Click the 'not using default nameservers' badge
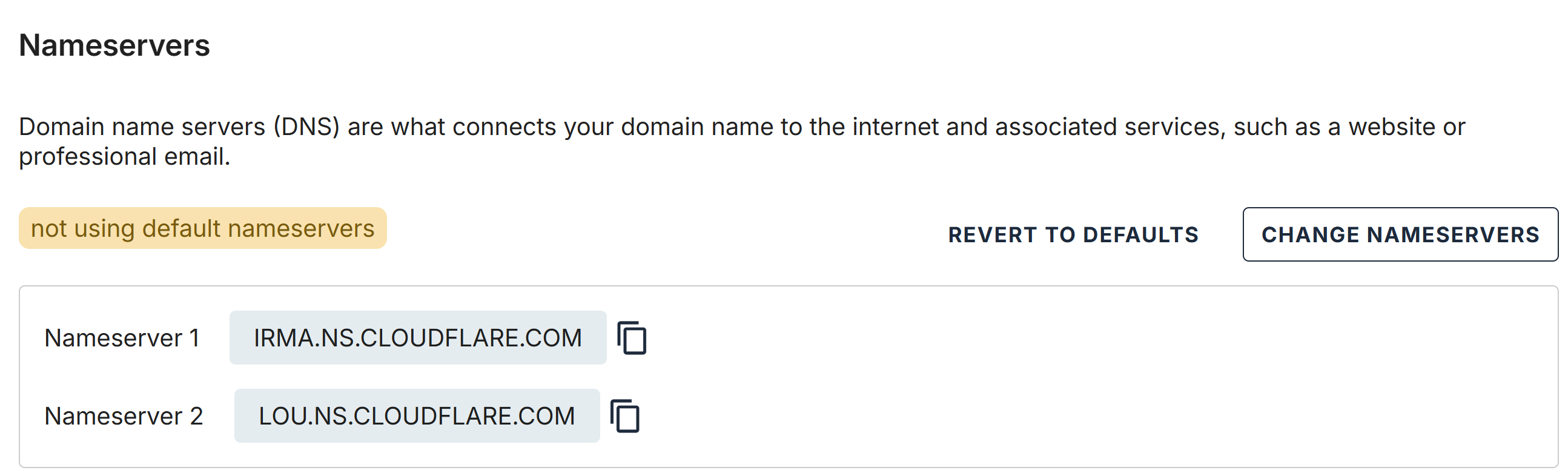The image size is (1568, 476). [203, 229]
